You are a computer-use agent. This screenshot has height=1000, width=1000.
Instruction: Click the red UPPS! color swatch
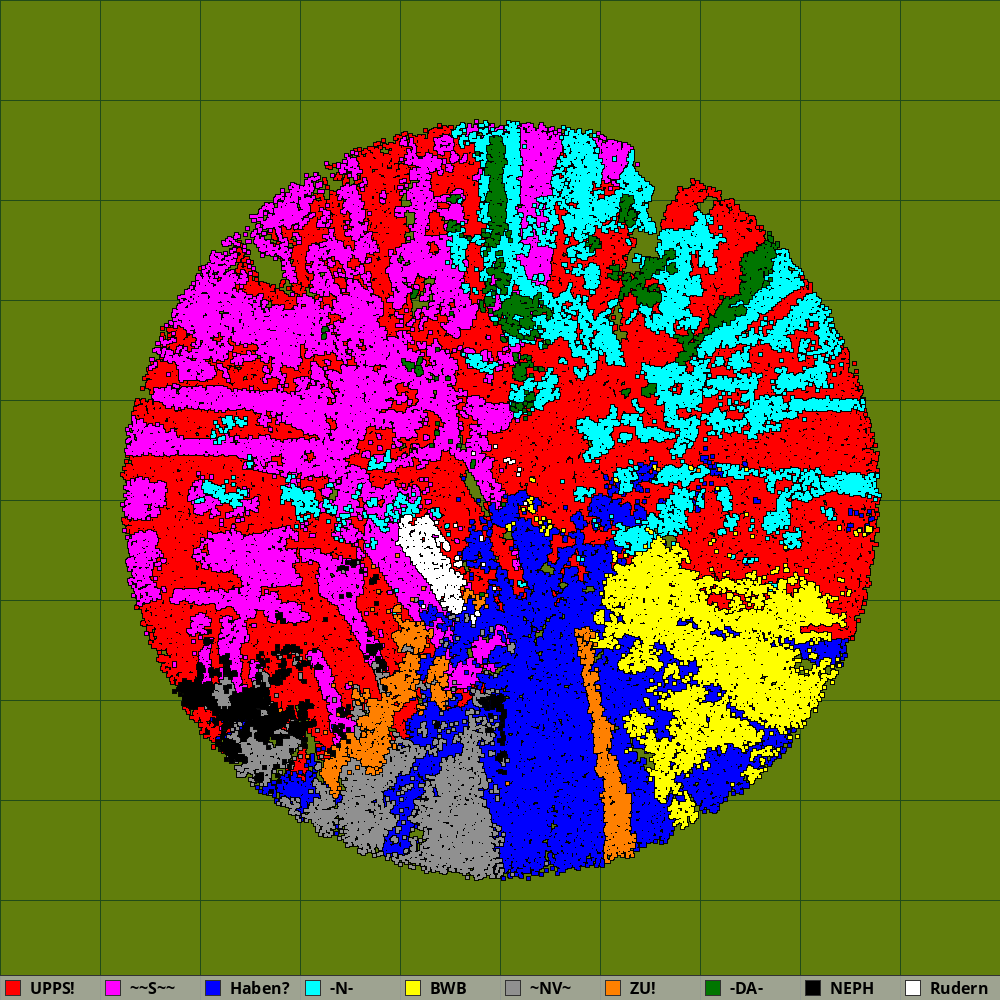pos(13,988)
